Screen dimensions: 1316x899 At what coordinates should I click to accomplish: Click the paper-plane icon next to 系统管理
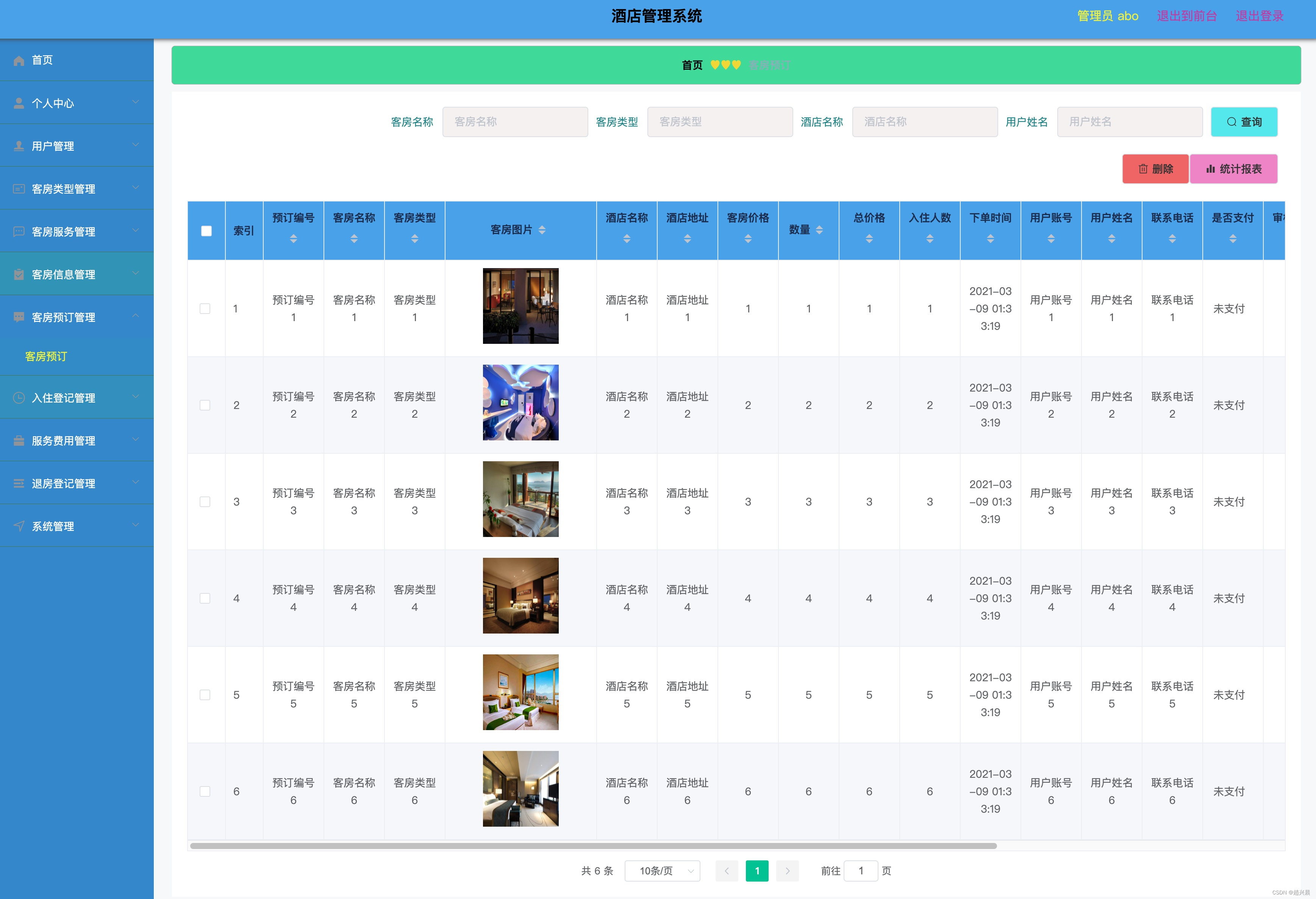19,526
